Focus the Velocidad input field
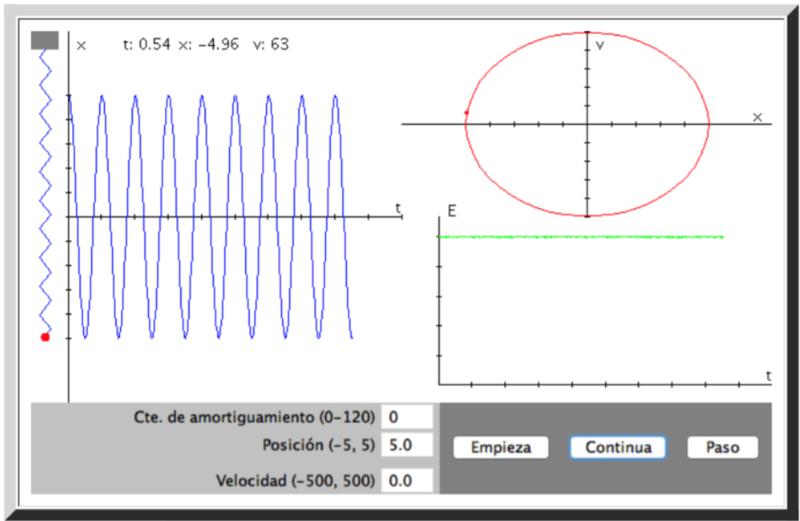The height and width of the screenshot is (521, 800). coord(407,481)
